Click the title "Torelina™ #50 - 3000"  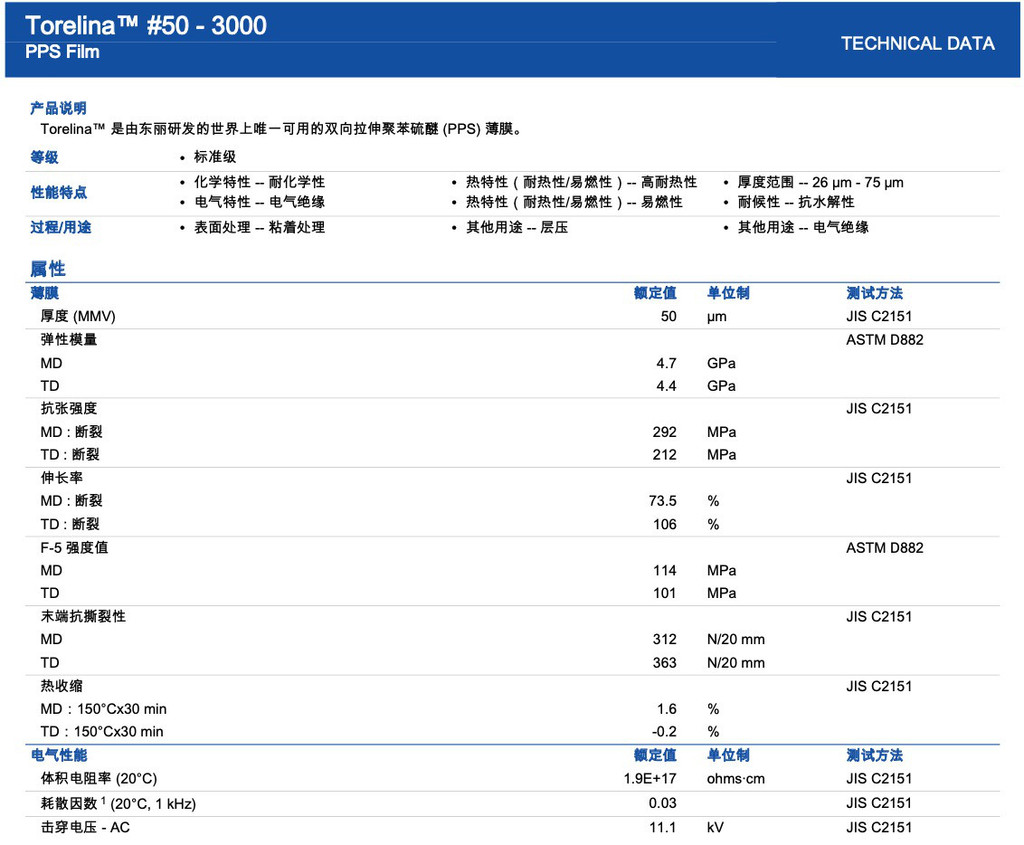click(146, 25)
